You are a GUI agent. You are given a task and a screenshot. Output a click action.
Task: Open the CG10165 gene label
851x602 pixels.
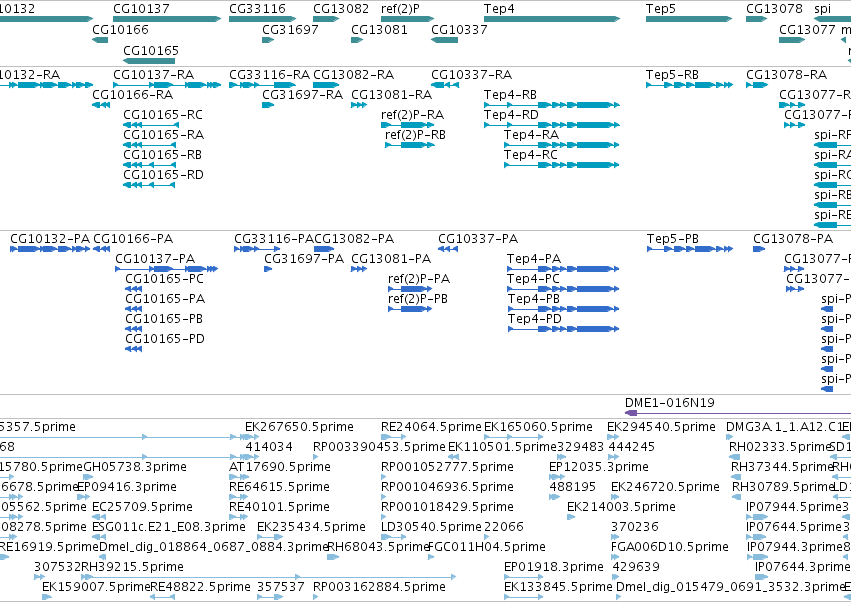[151, 50]
